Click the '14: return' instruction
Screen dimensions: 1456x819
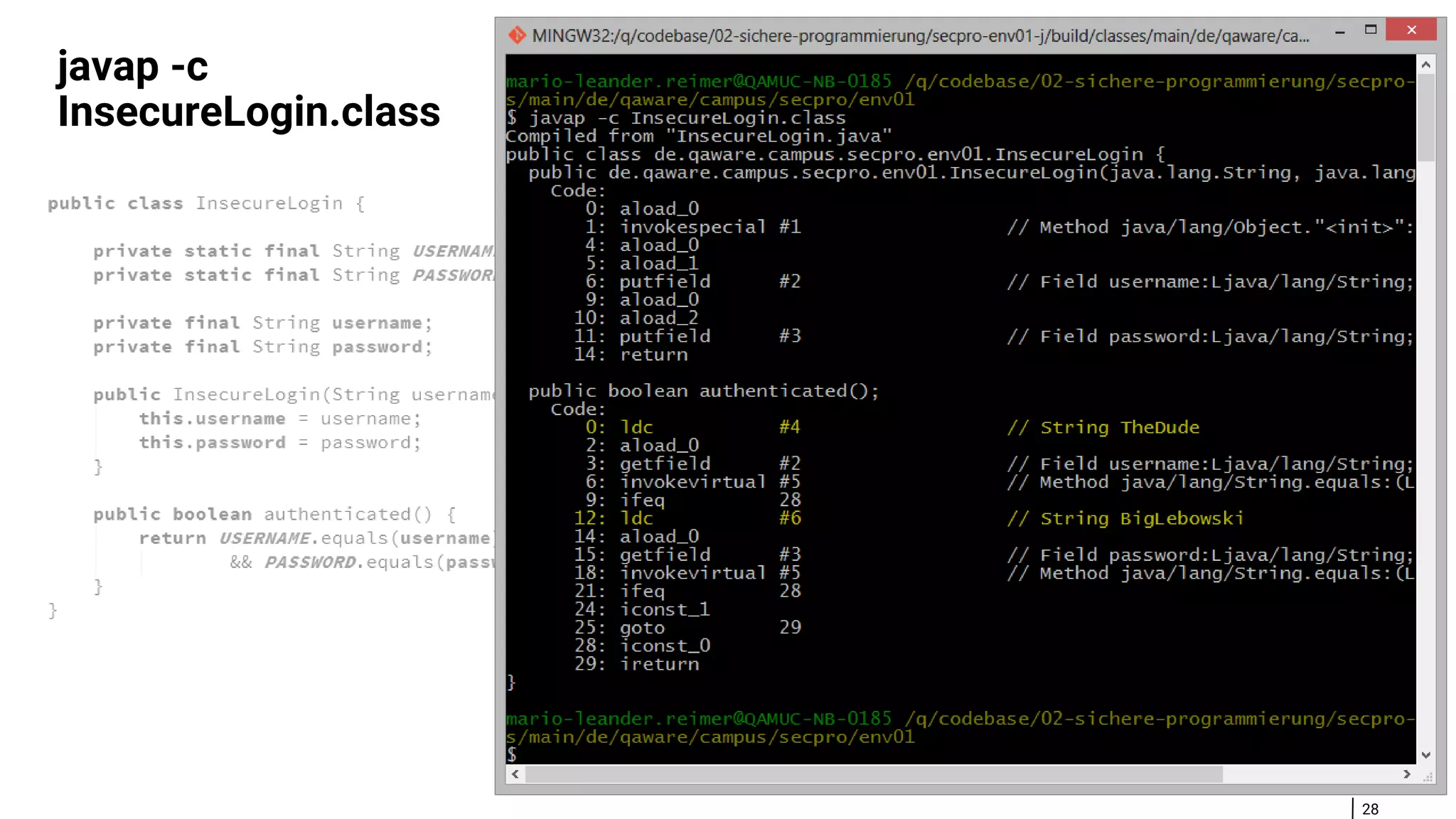coord(631,355)
